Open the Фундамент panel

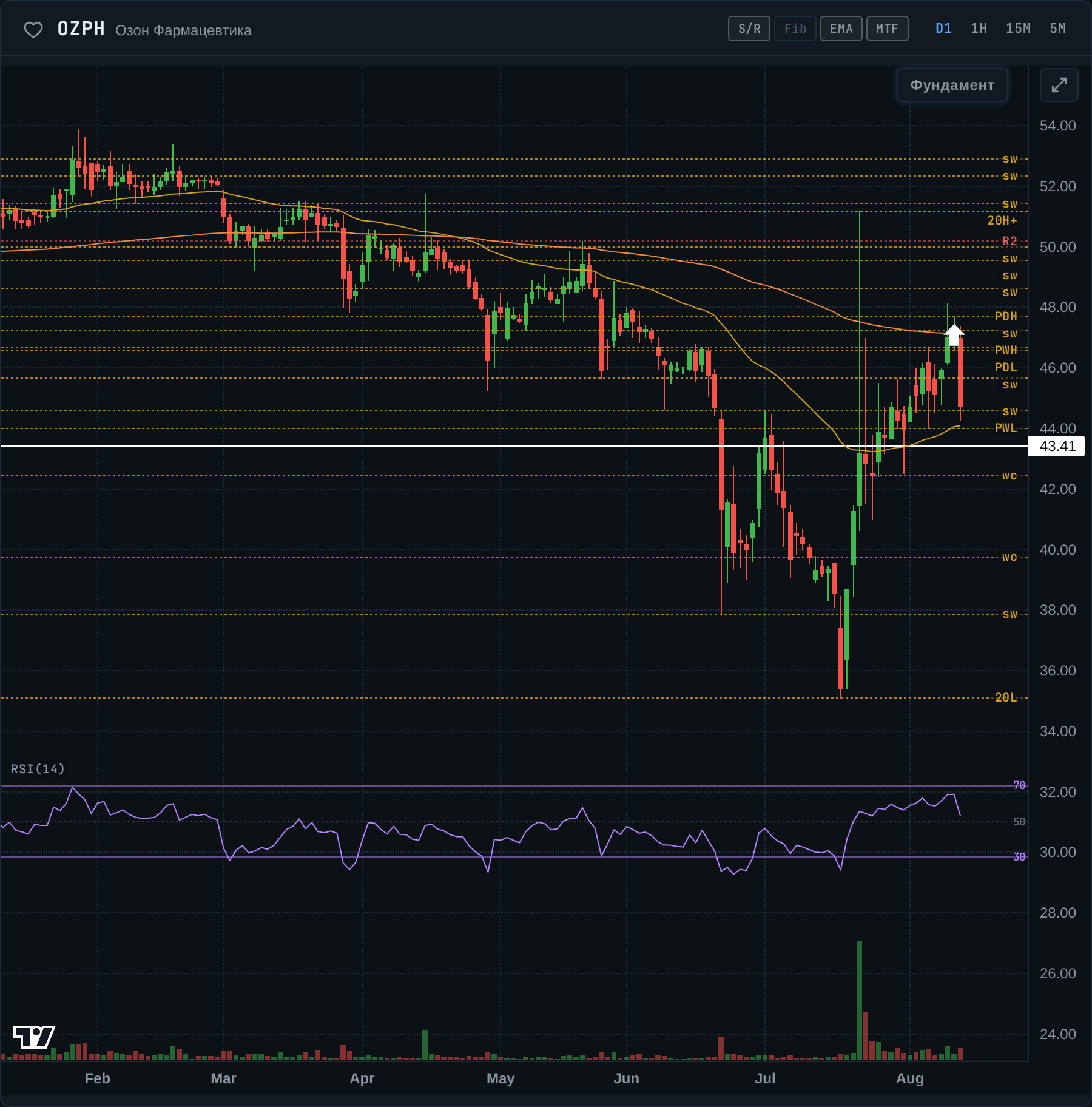pos(952,85)
